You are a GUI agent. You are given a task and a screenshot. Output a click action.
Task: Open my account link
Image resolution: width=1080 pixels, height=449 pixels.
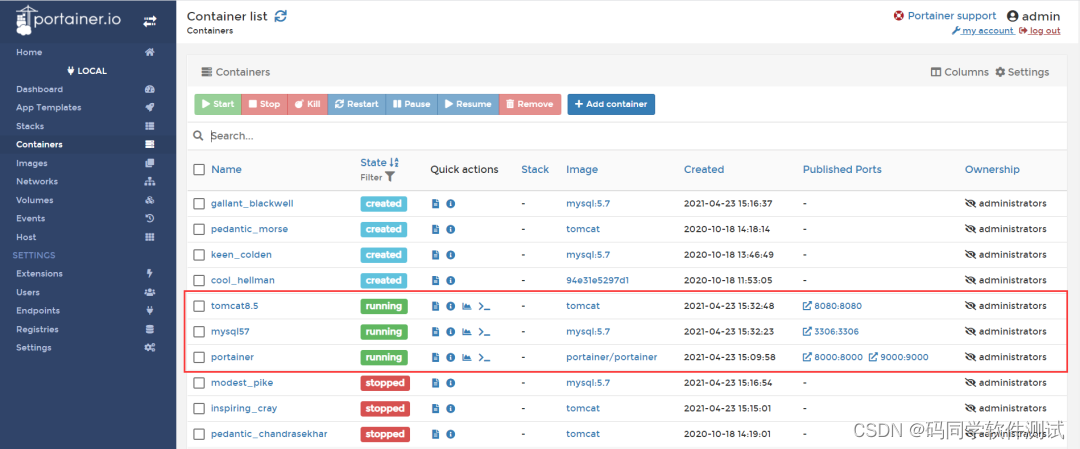(983, 31)
